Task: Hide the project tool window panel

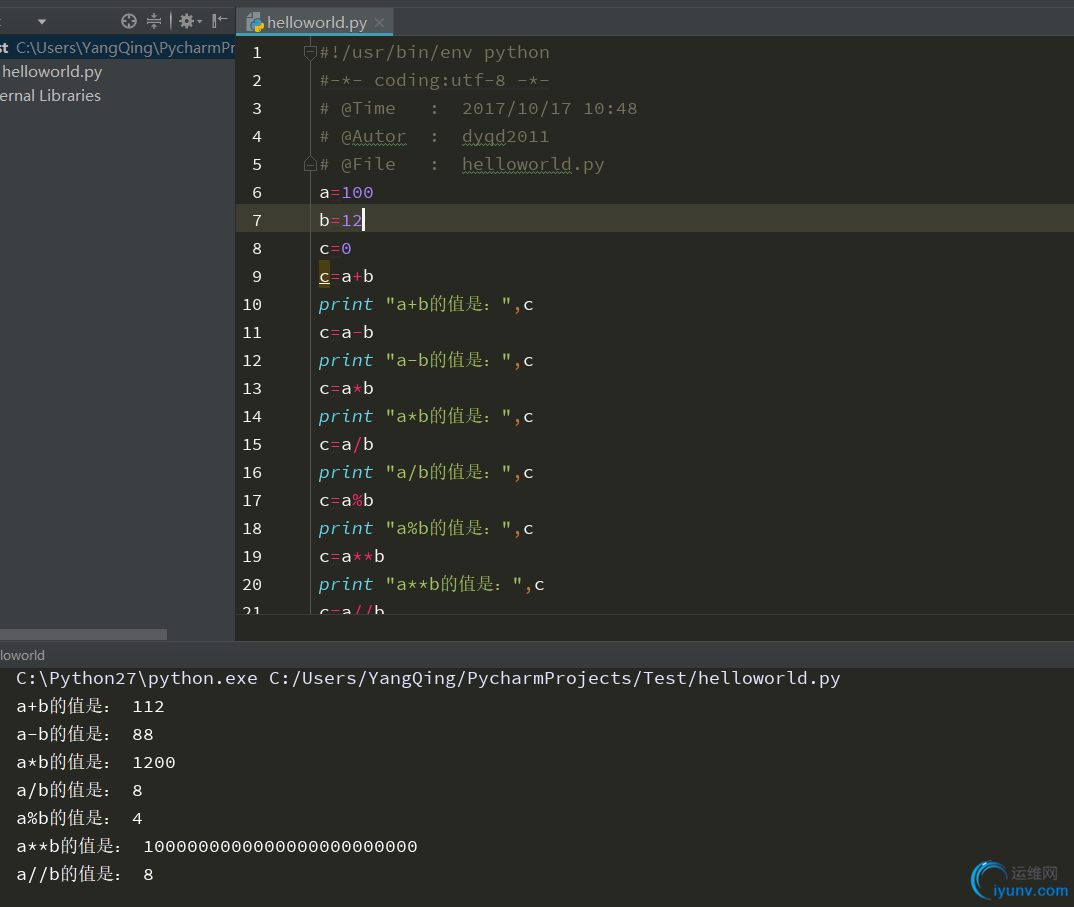Action: [219, 21]
